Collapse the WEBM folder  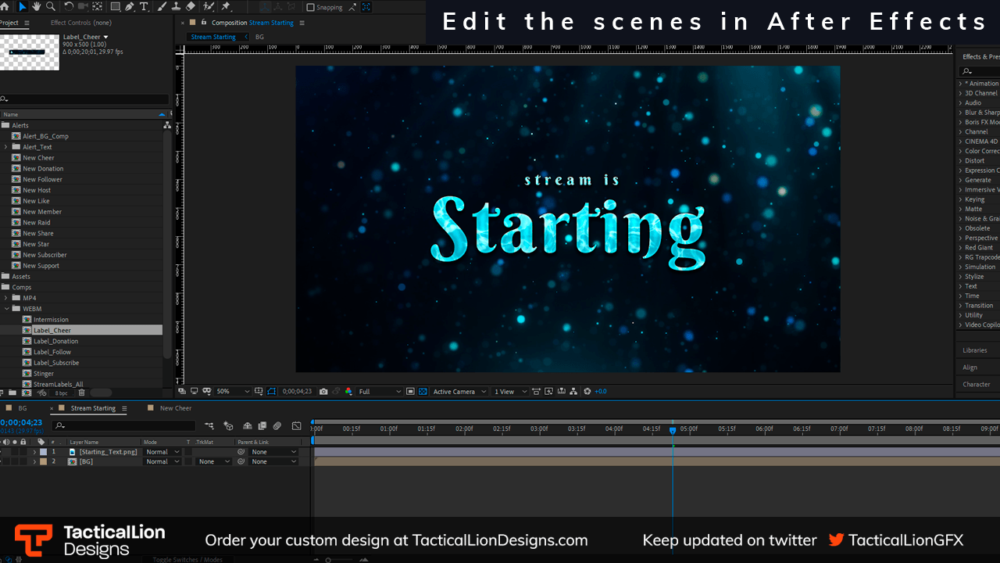(6, 309)
